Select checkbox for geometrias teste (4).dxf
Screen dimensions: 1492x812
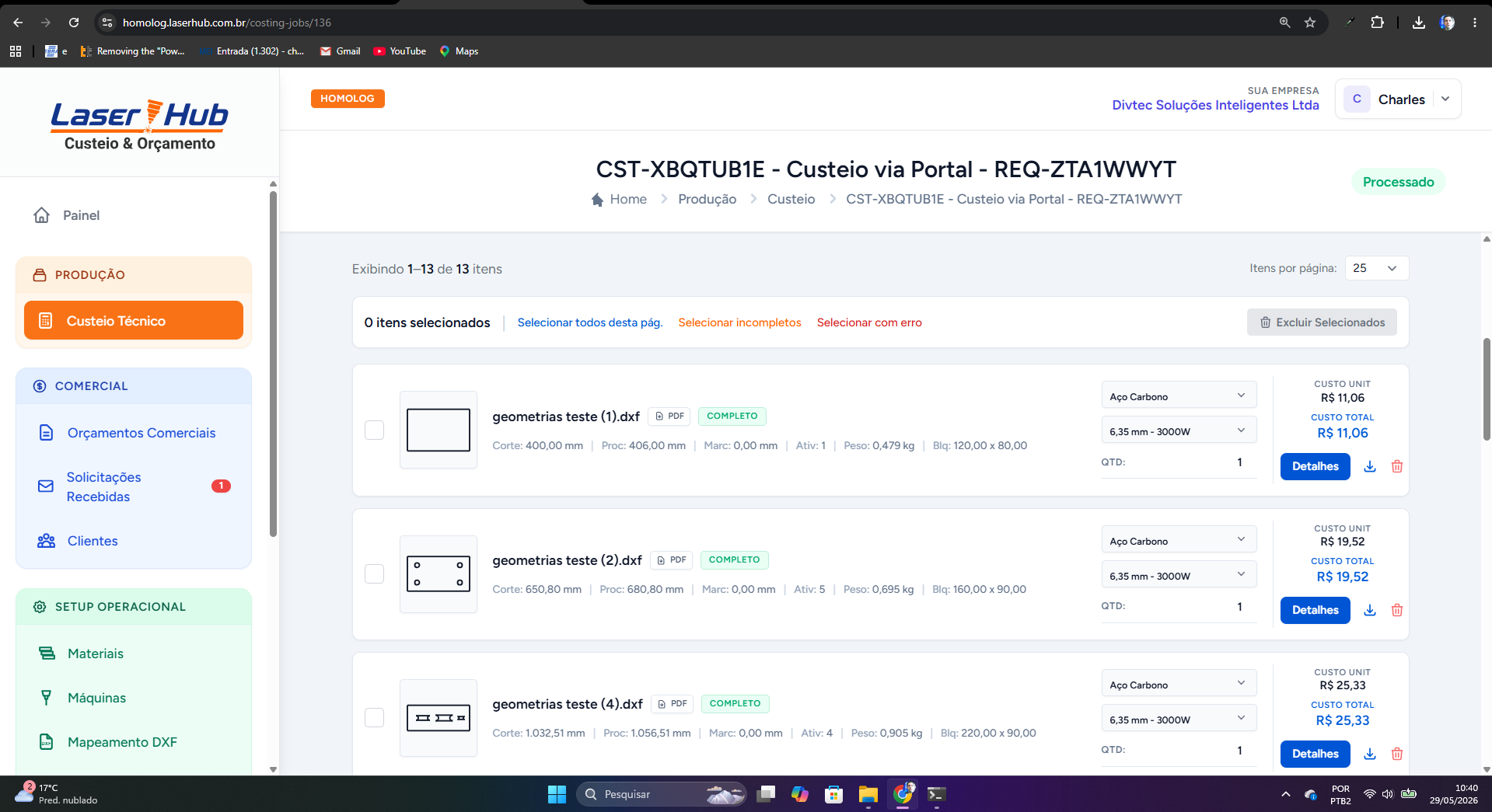(x=374, y=717)
